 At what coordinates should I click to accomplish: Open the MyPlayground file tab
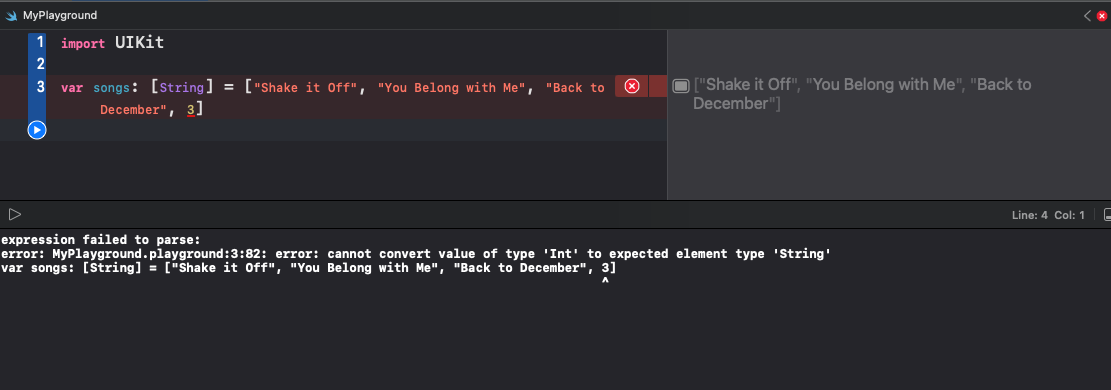click(51, 15)
